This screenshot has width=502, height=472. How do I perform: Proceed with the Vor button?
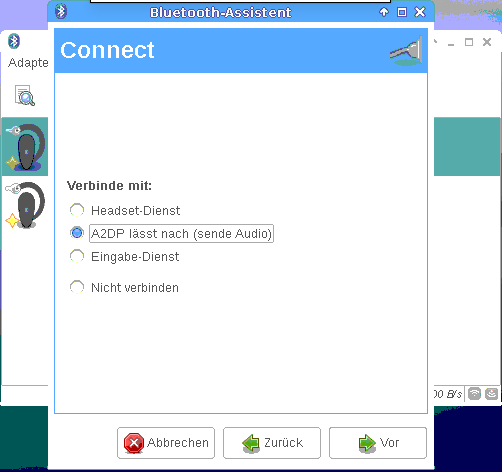[x=378, y=443]
